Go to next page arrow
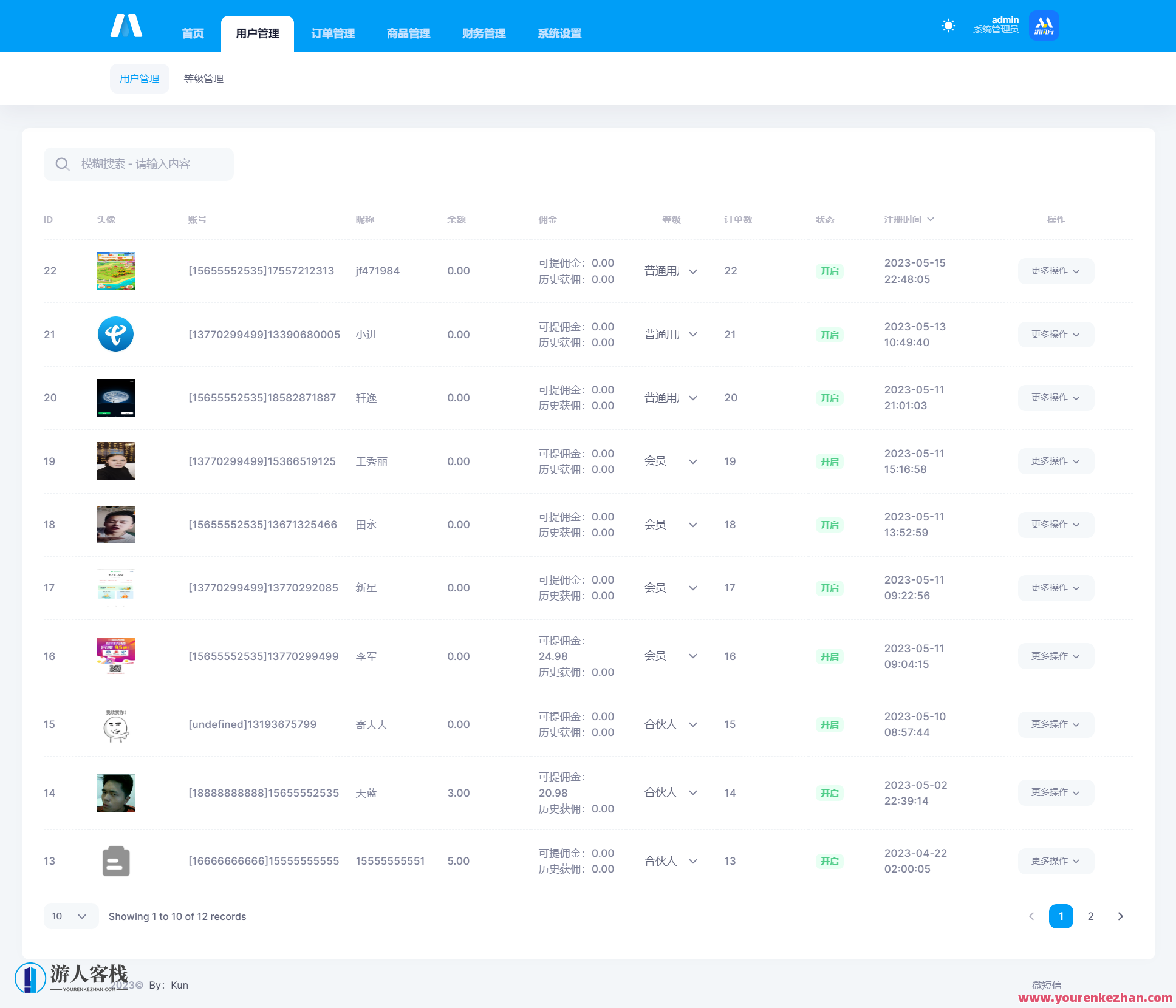Image resolution: width=1176 pixels, height=1008 pixels. (x=1120, y=916)
